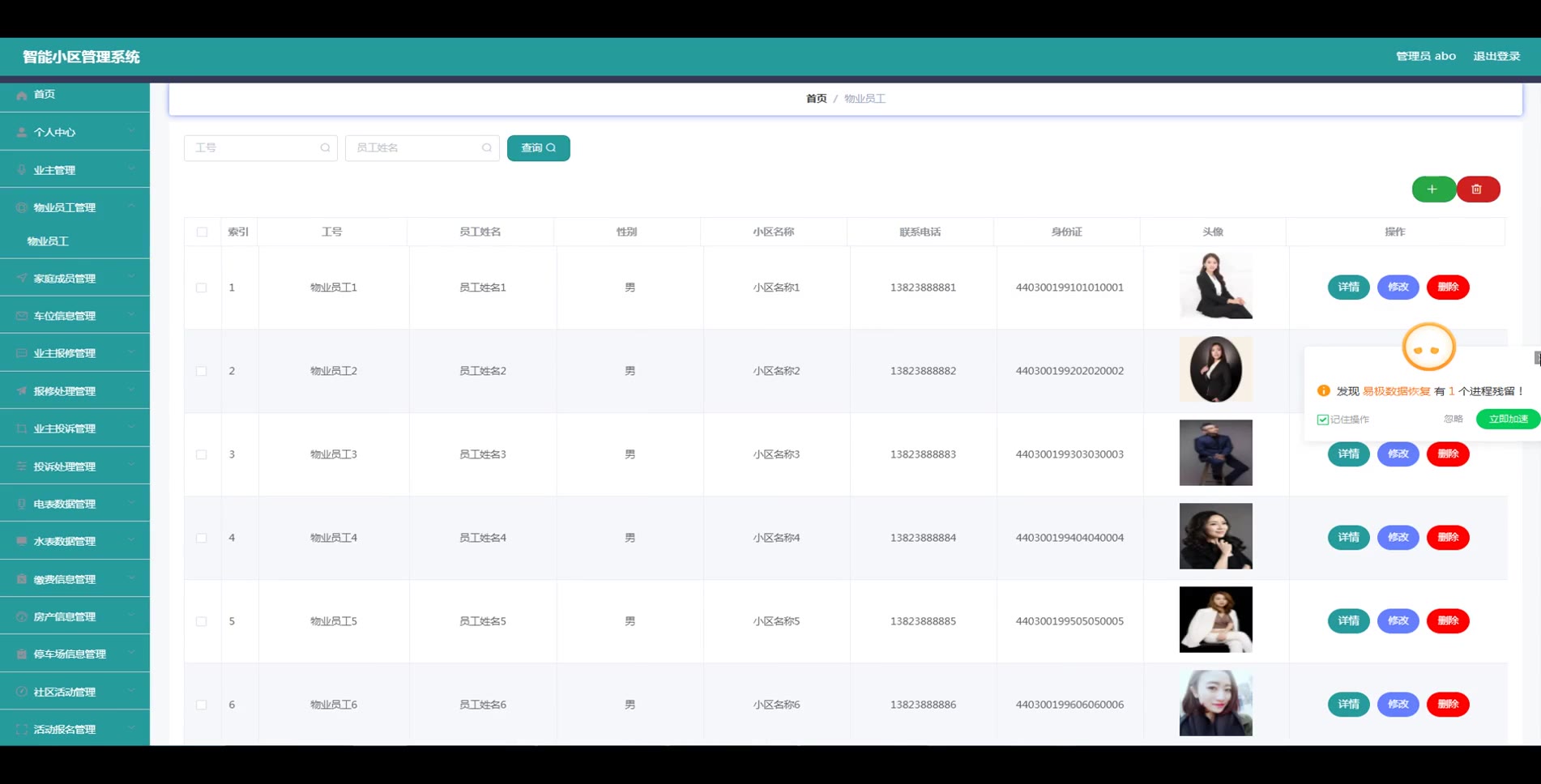Click the 电表数据管理 sidebar icon
Image resolution: width=1541 pixels, height=784 pixels.
tap(22, 504)
